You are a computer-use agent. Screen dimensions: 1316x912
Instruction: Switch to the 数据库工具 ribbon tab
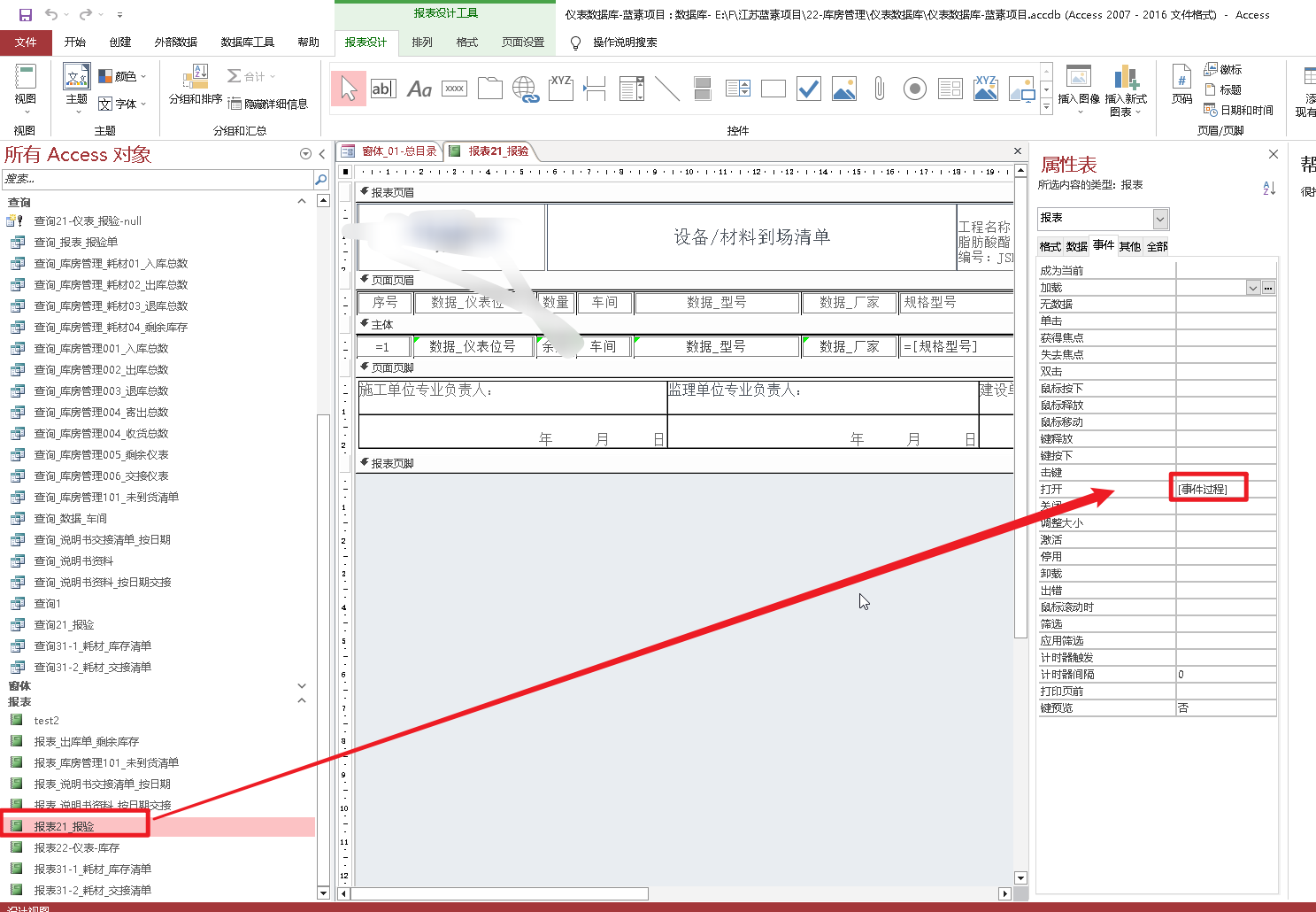tap(248, 42)
